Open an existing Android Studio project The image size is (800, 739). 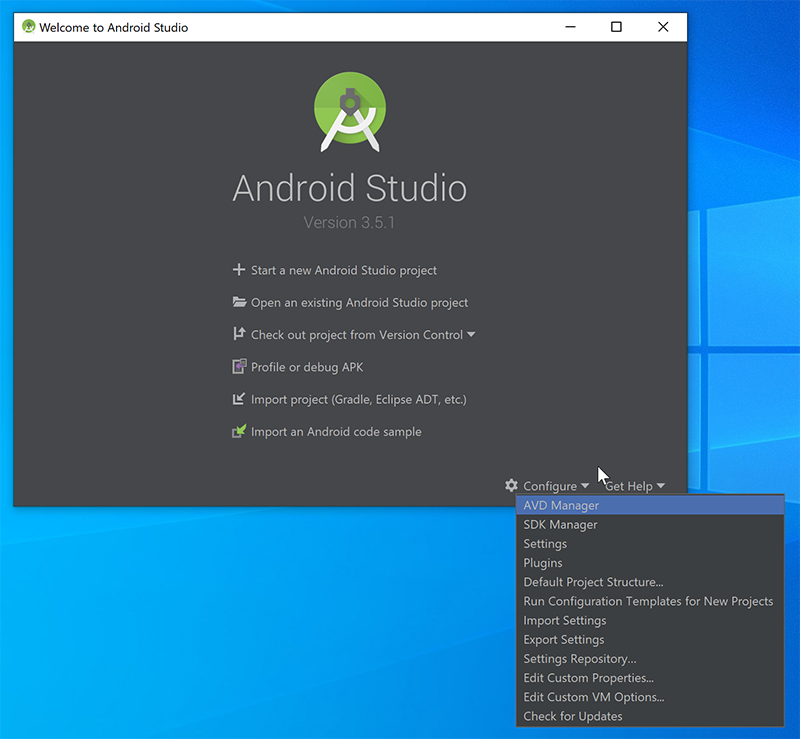359,303
